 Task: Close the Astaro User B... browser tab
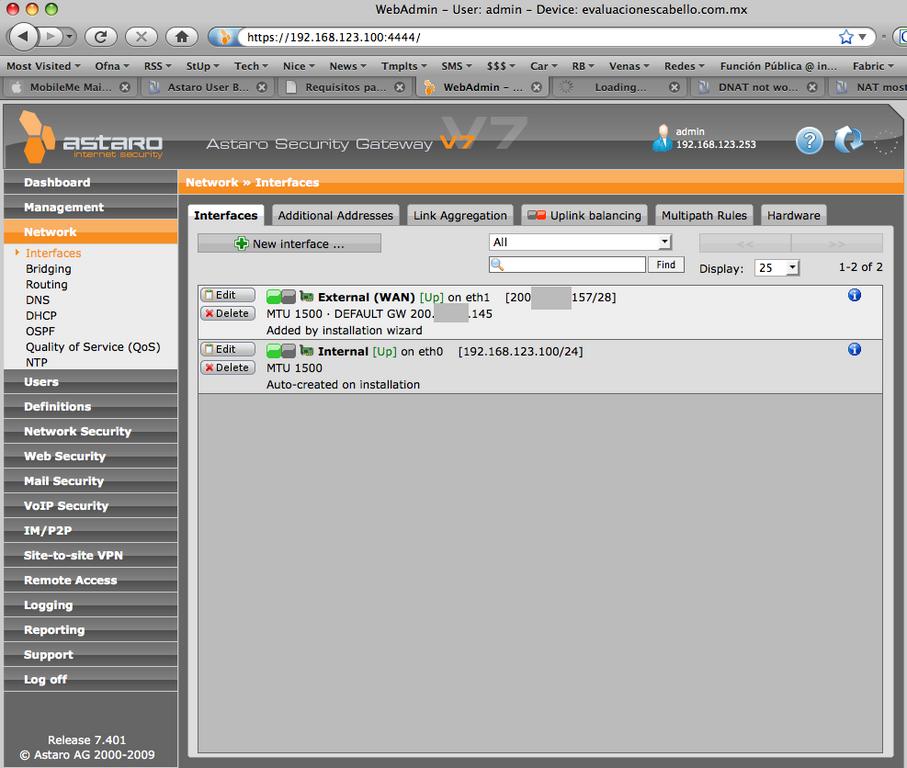[x=262, y=87]
